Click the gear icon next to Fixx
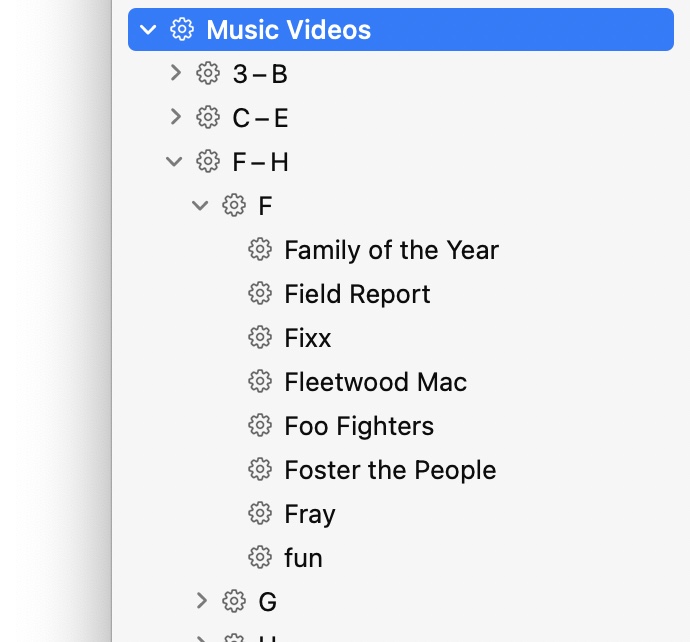The image size is (690, 642). [x=260, y=338]
